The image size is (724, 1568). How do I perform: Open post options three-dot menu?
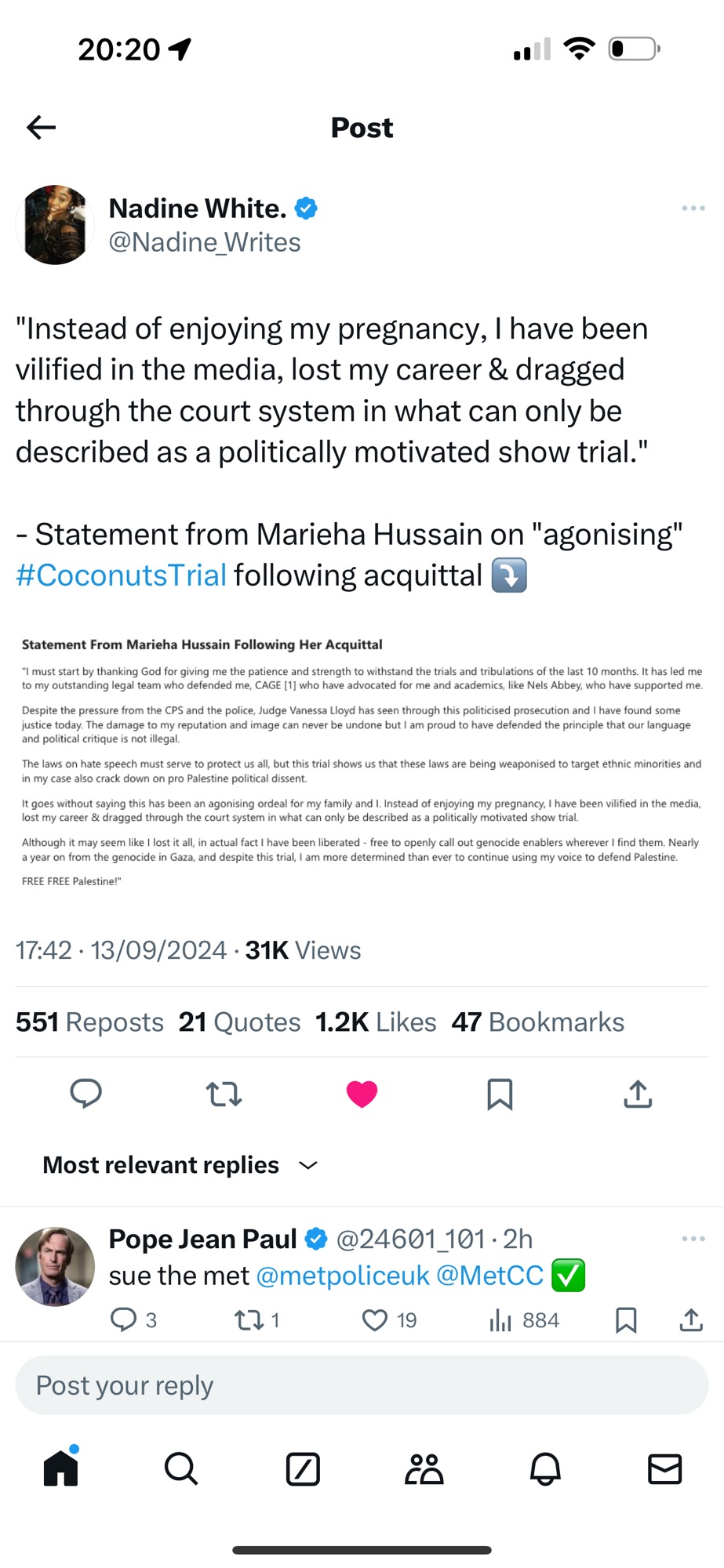click(693, 209)
